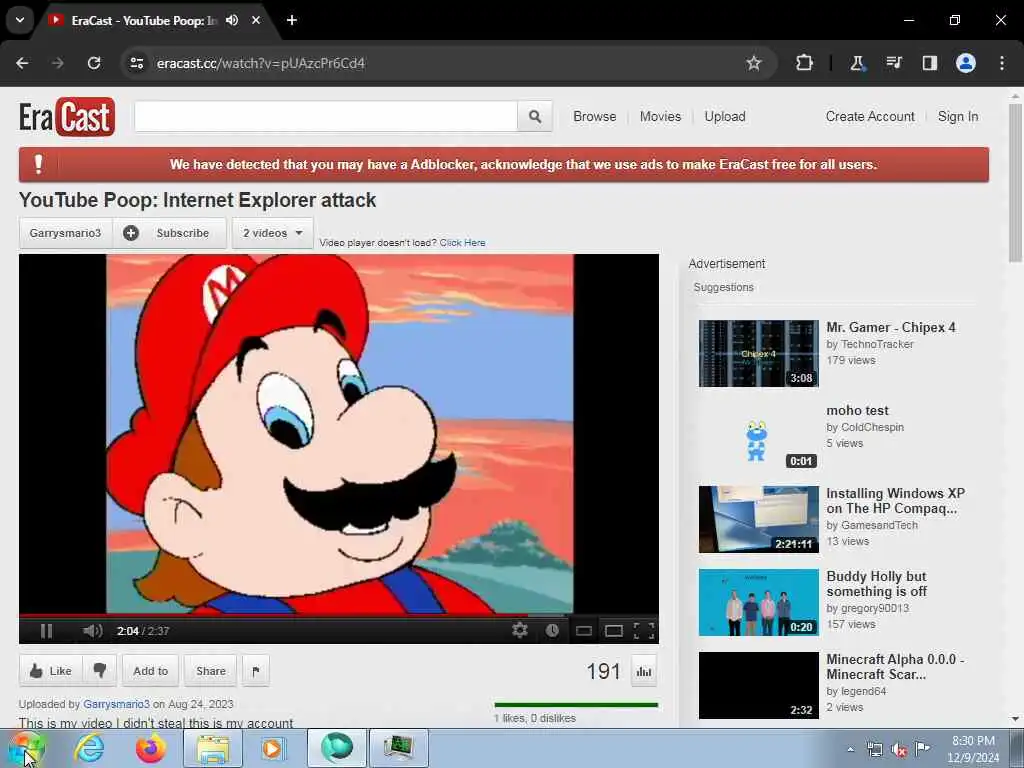Open video player settings gear
The width and height of the screenshot is (1024, 768).
click(x=520, y=630)
